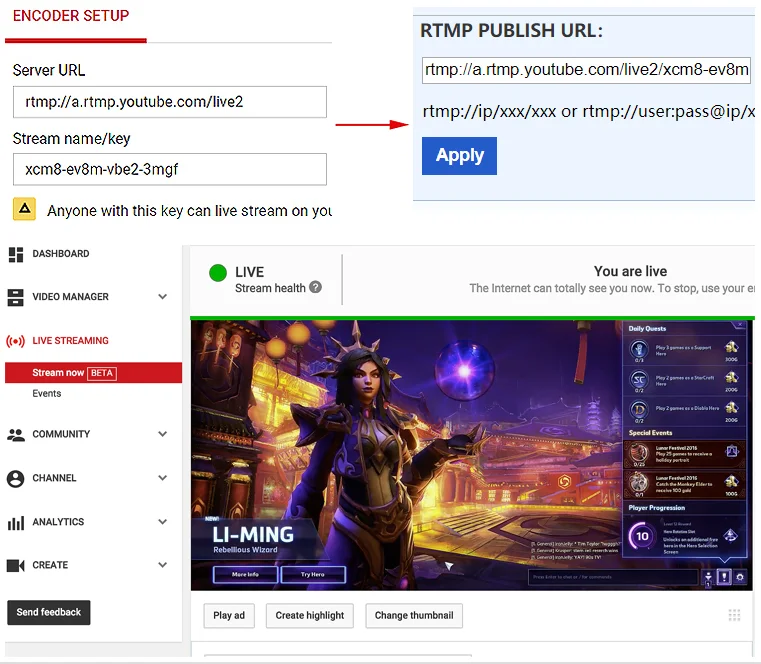761x664 pixels.
Task: Click the Player Progression level 10 circle
Action: point(642,536)
